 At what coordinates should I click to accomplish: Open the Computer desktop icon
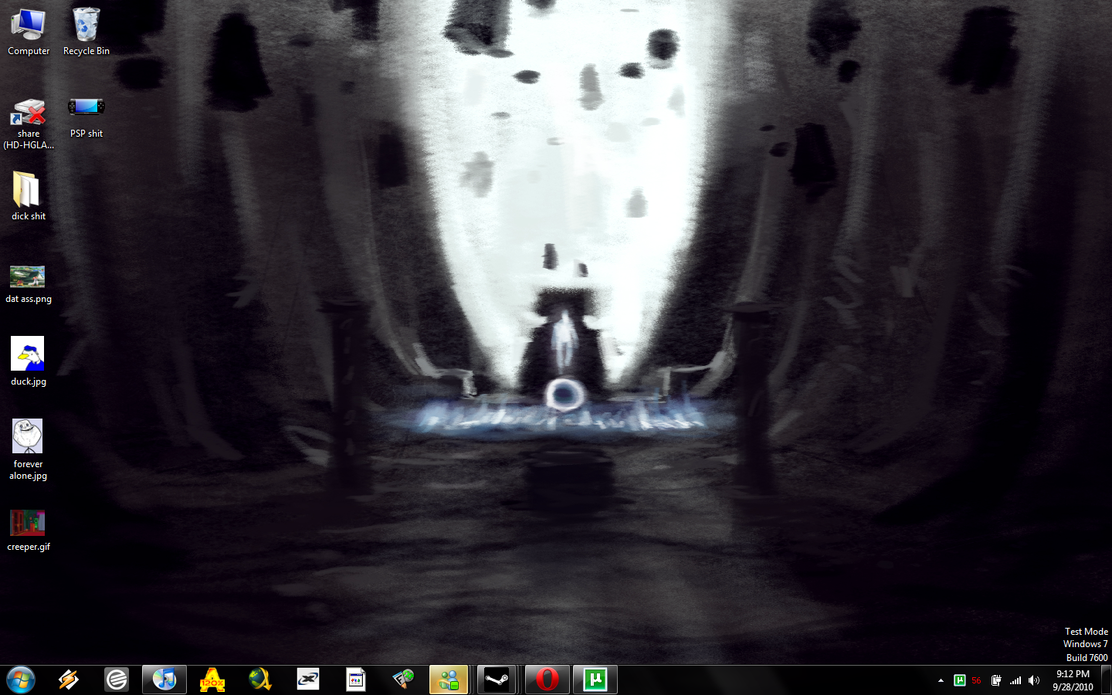[28, 32]
